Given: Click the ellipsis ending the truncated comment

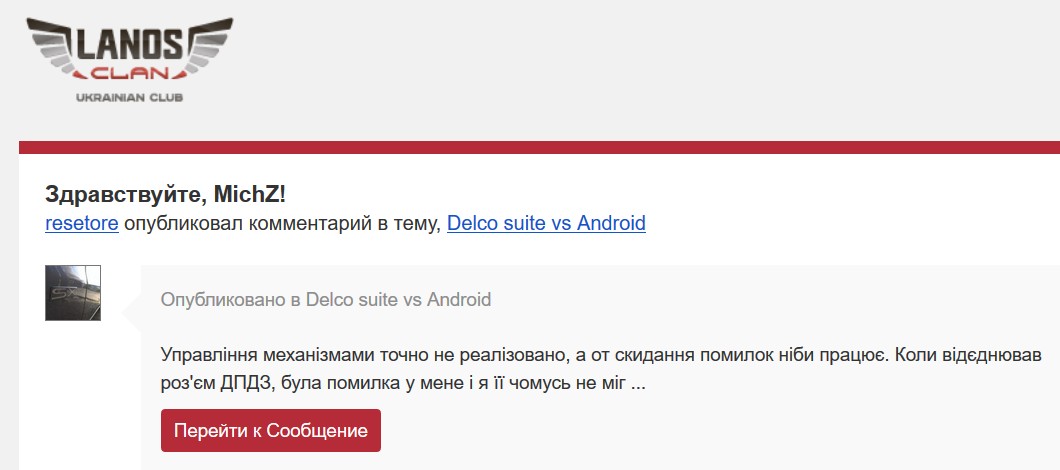Looking at the screenshot, I should tap(637, 383).
